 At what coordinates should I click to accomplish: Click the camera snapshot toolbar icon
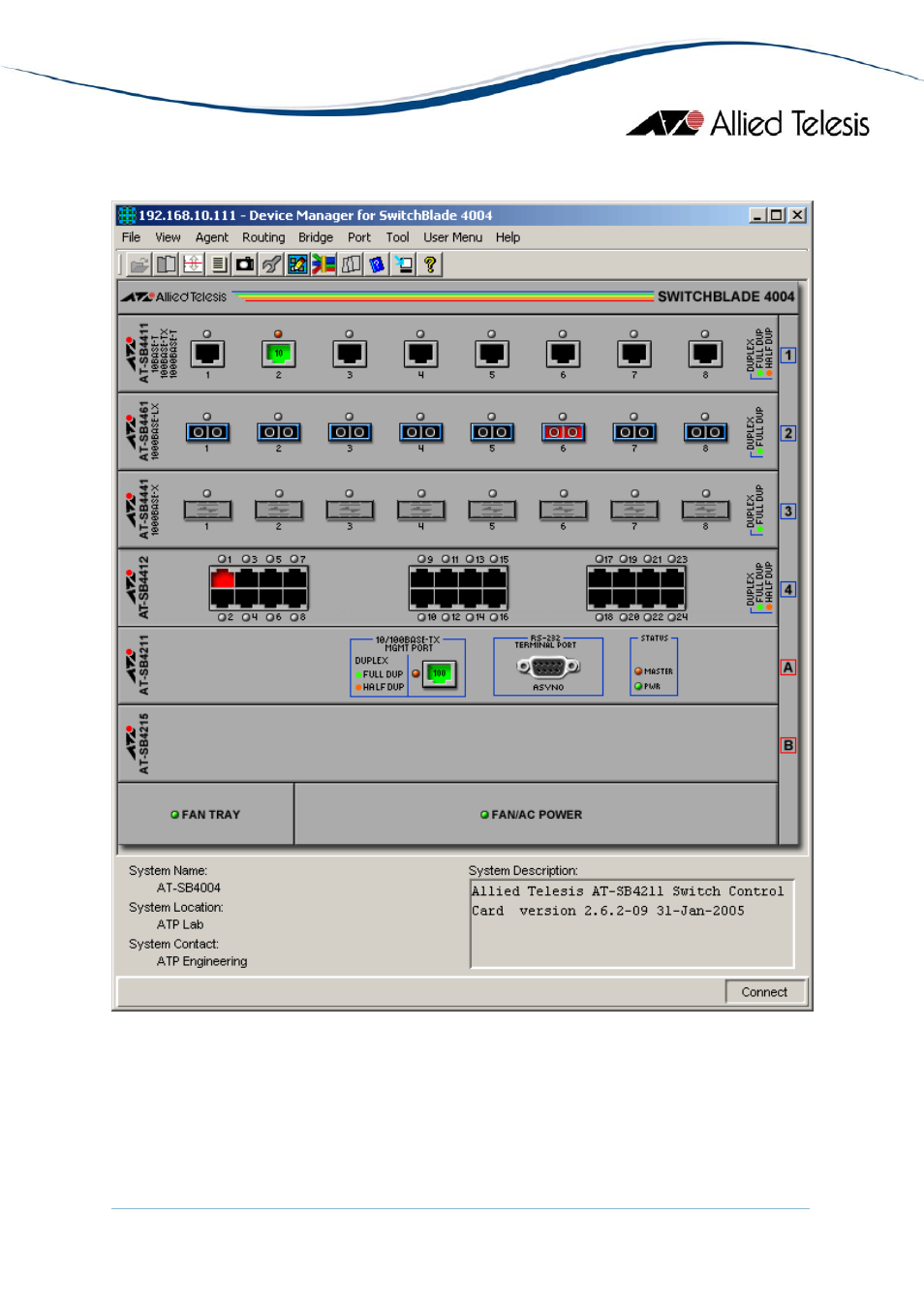245,264
